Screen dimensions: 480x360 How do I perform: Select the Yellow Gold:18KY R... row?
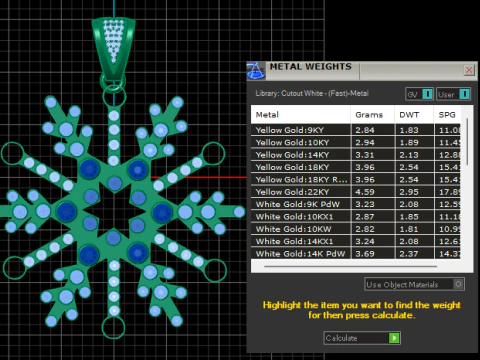(356, 179)
